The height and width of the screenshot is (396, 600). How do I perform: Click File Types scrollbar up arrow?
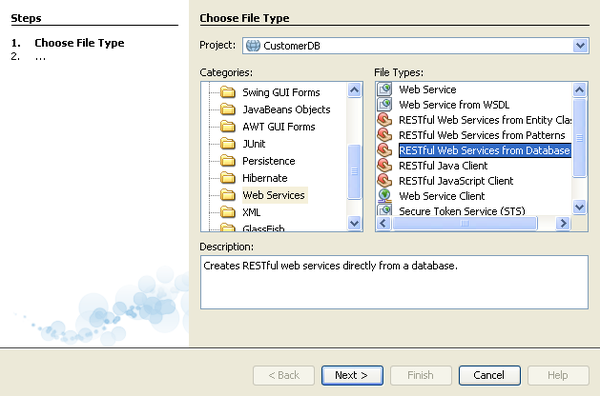pos(580,90)
